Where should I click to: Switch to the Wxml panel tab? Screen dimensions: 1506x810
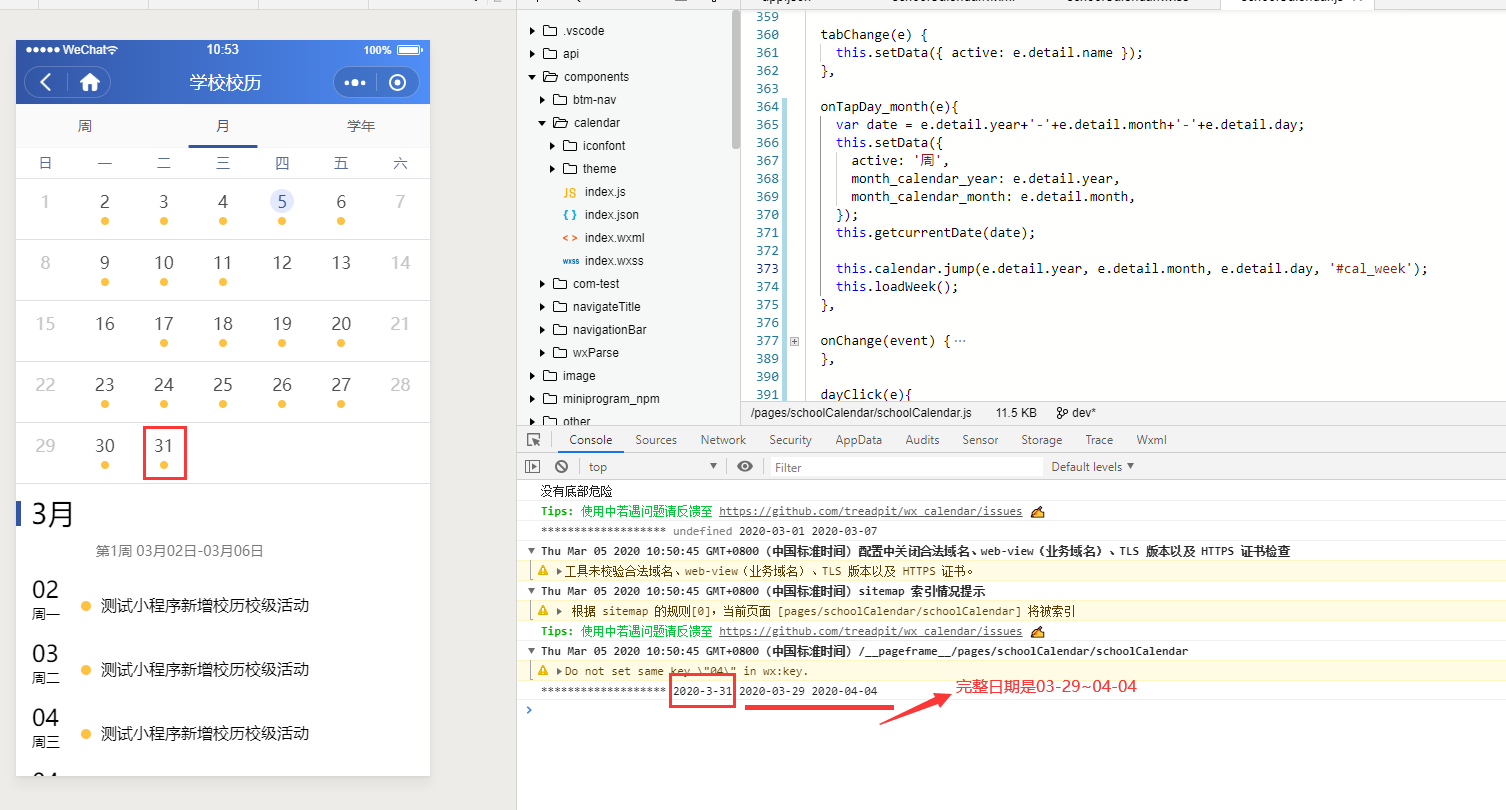pyautogui.click(x=1151, y=439)
